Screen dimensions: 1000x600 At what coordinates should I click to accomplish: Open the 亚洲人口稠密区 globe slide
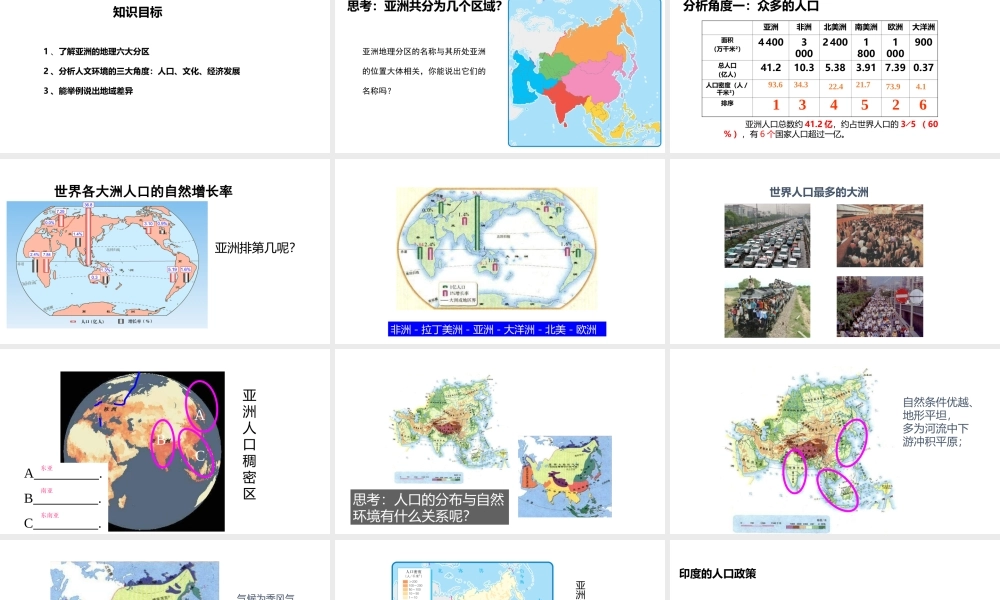(165, 441)
